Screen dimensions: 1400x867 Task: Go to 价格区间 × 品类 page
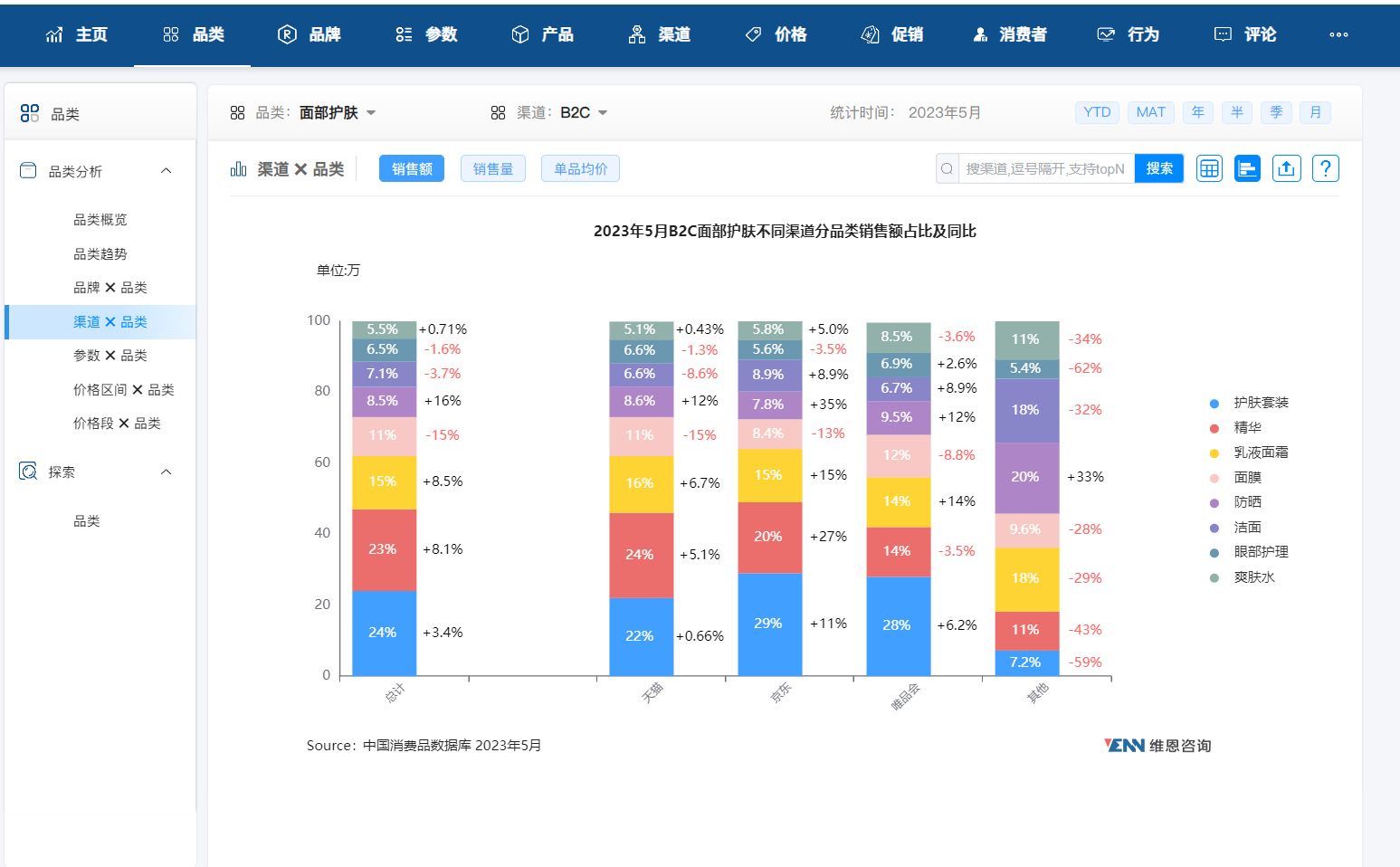[123, 390]
